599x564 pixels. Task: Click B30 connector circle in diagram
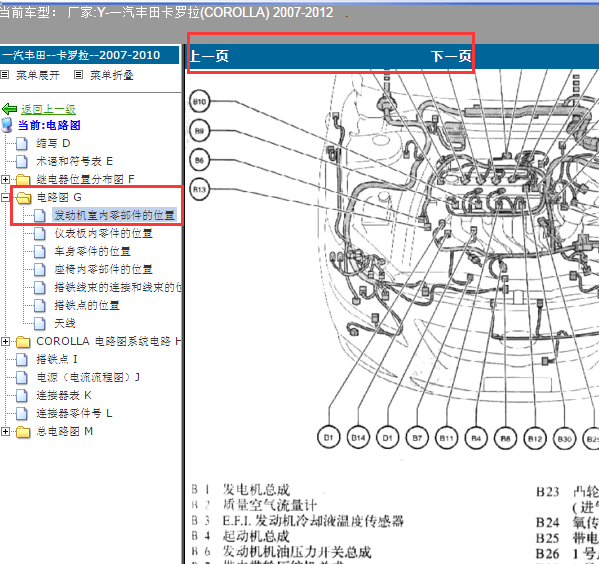[x=564, y=439]
